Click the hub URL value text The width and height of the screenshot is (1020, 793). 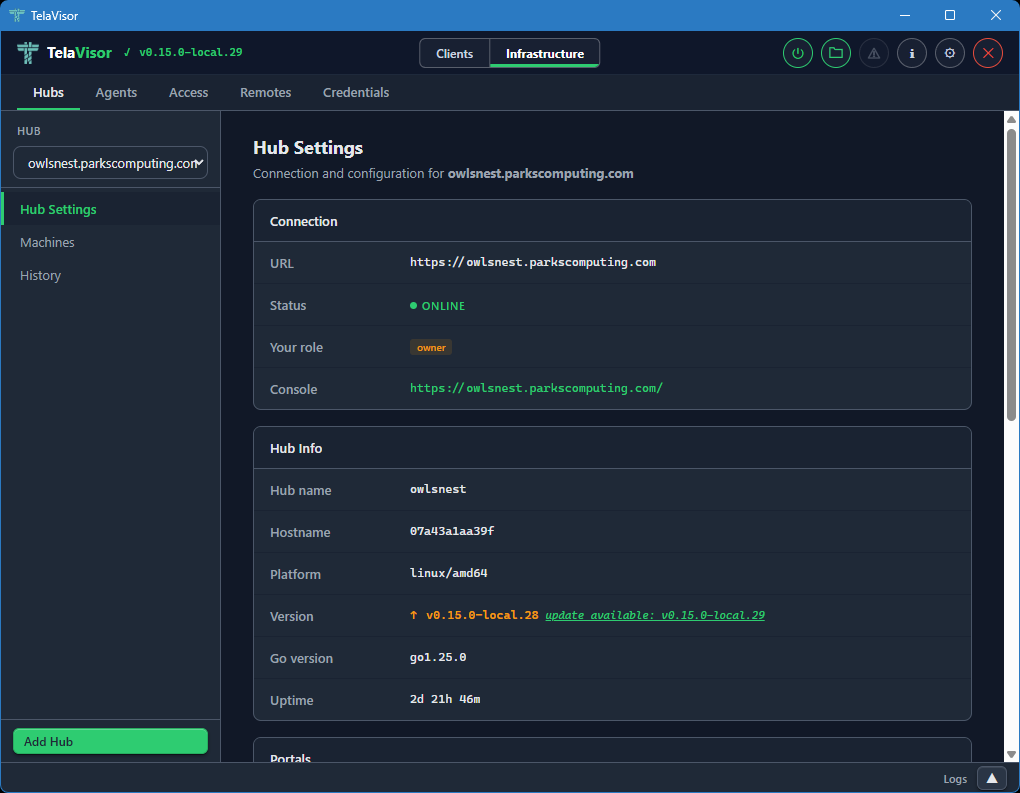click(x=532, y=262)
